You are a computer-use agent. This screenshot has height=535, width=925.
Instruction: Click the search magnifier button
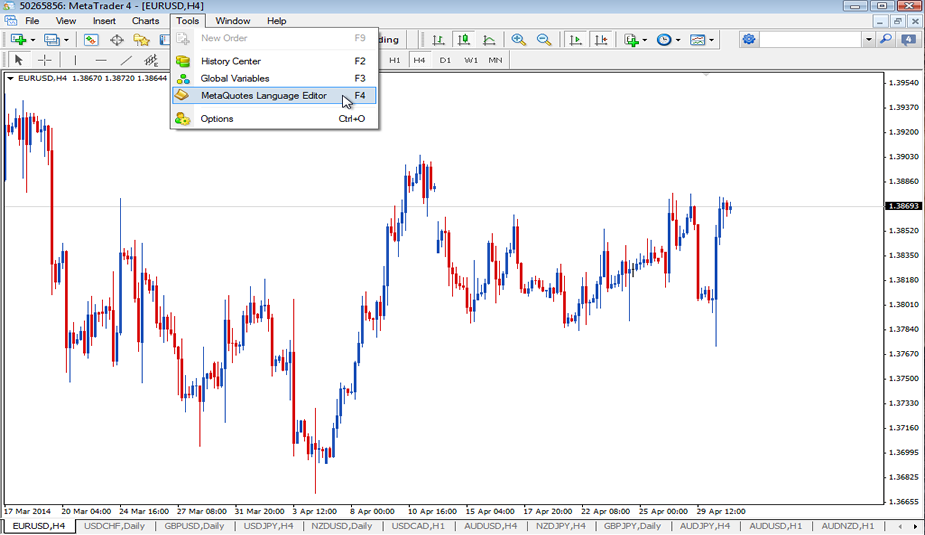886,40
